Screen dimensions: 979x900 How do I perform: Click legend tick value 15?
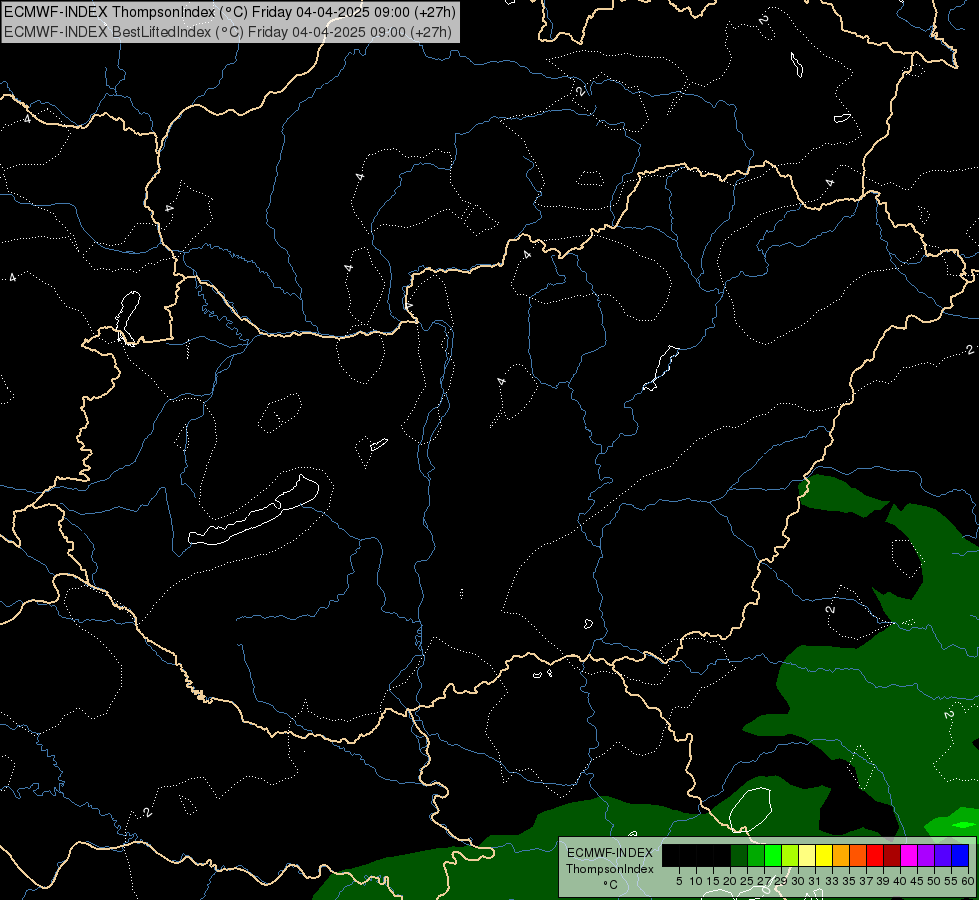tap(714, 881)
